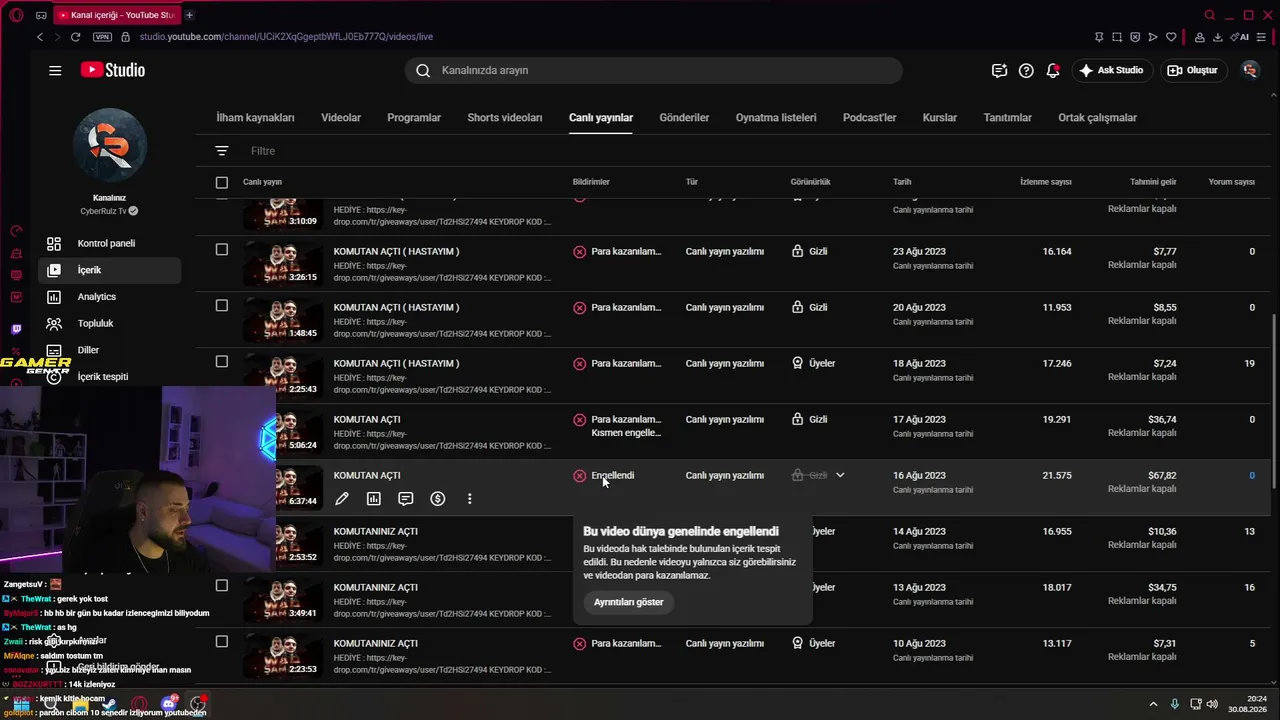Open İçerik in the sidebar

pyautogui.click(x=110, y=270)
